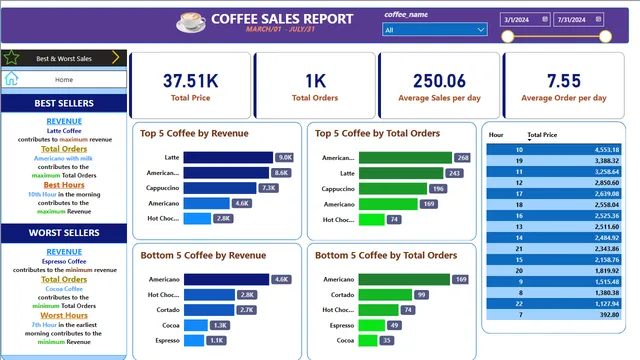
Task: Click the Latte bar in Top 5 by Total Orders
Action: pos(401,173)
